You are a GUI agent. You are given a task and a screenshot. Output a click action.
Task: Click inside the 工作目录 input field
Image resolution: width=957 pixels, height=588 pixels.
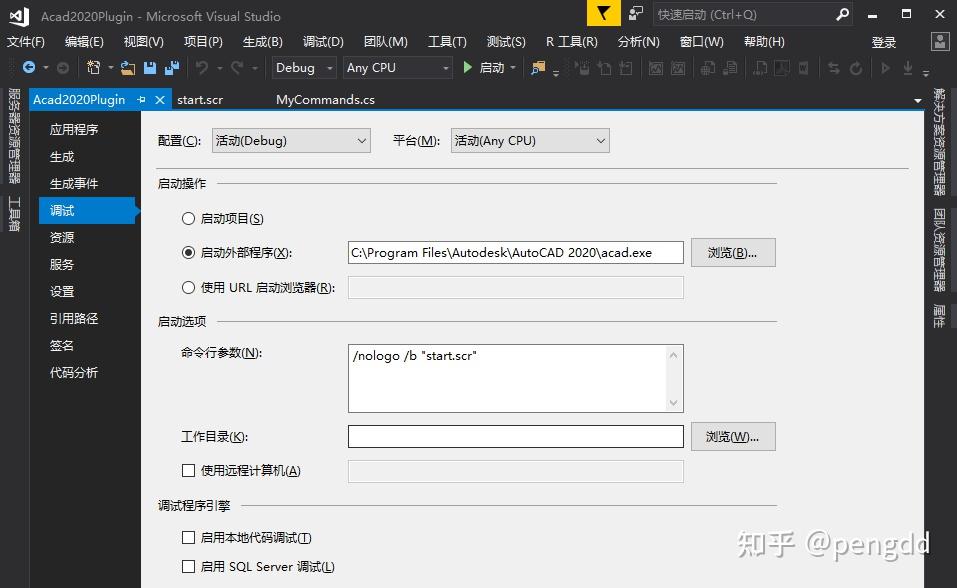tap(514, 436)
